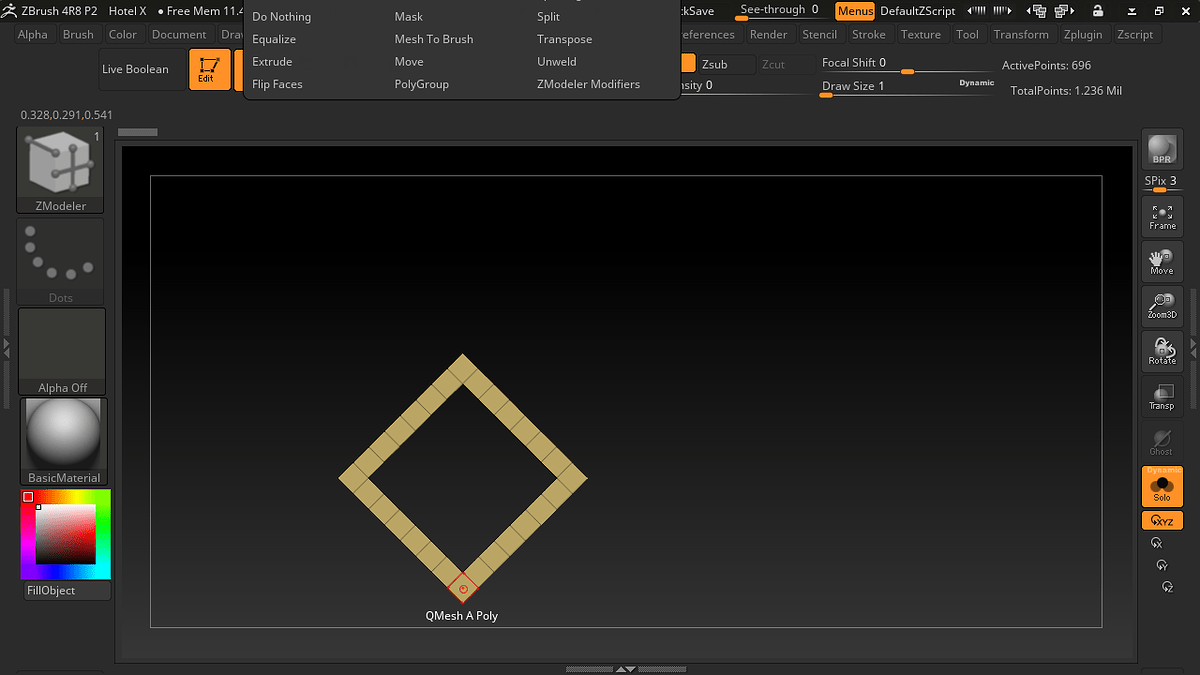Toggle Ghost transparency mode
The height and width of the screenshot is (675, 1200).
coord(1162,441)
